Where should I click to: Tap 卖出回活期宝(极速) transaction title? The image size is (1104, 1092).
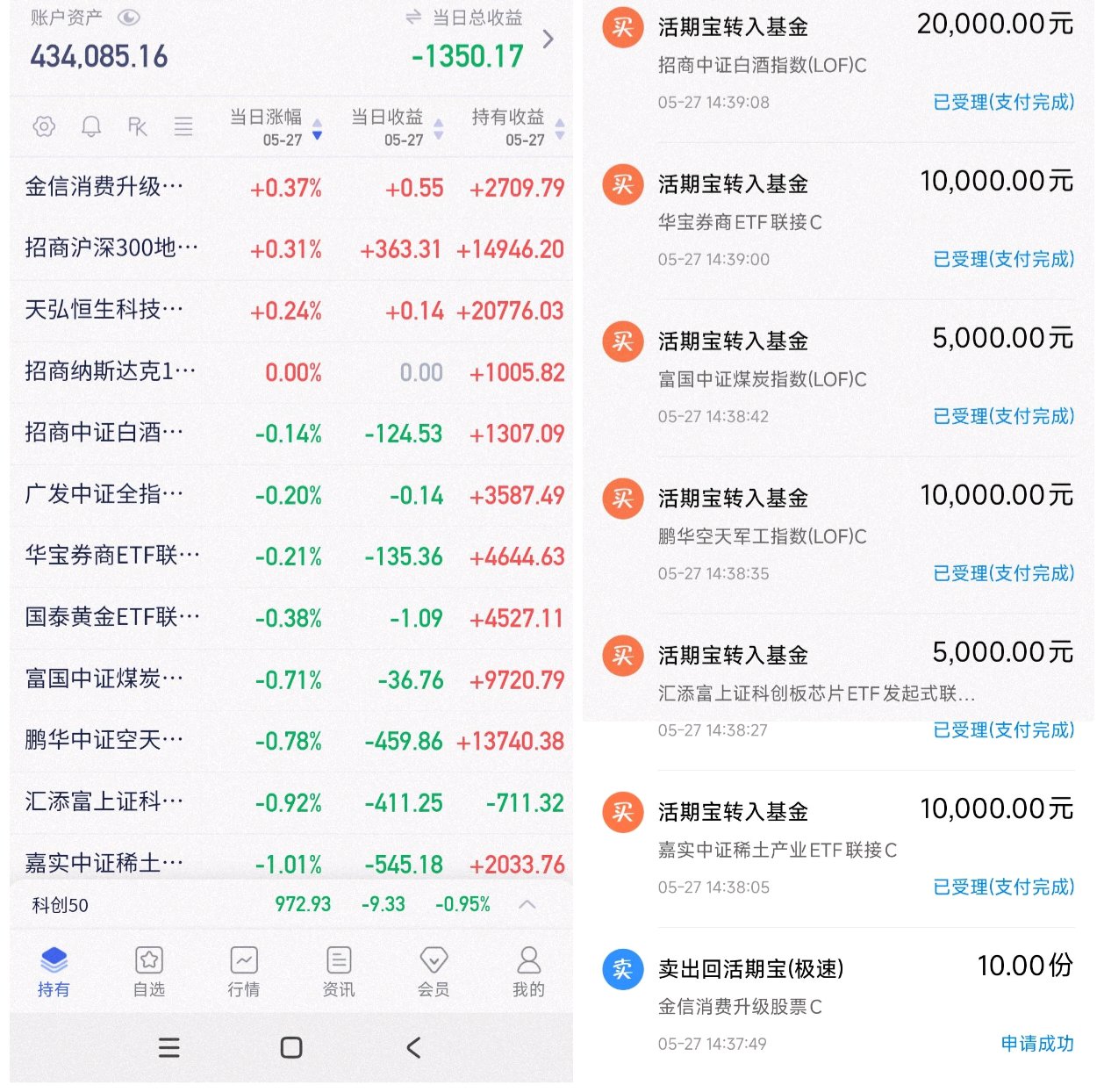[751, 969]
